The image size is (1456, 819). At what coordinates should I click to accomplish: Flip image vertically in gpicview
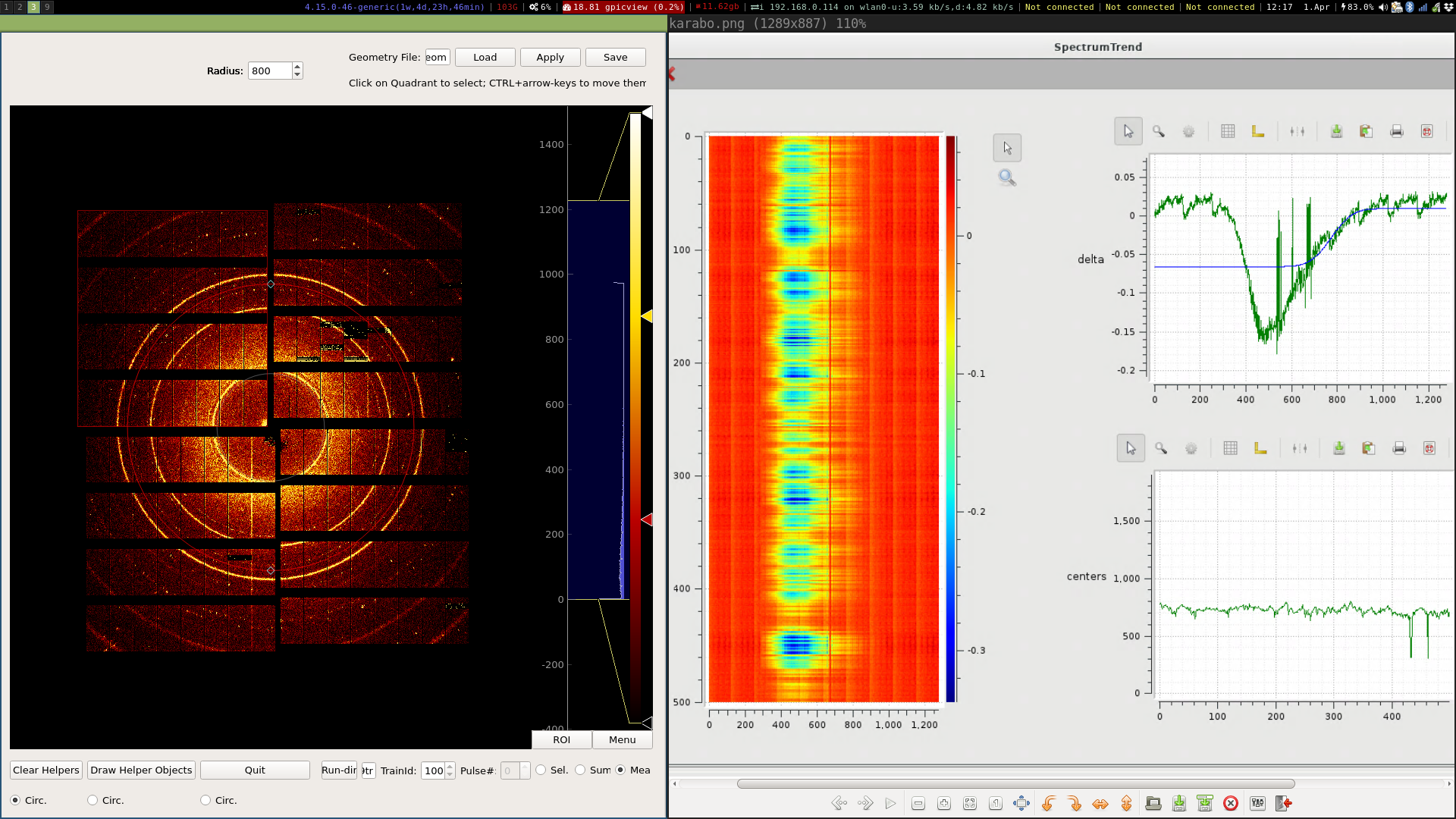coord(1126,803)
